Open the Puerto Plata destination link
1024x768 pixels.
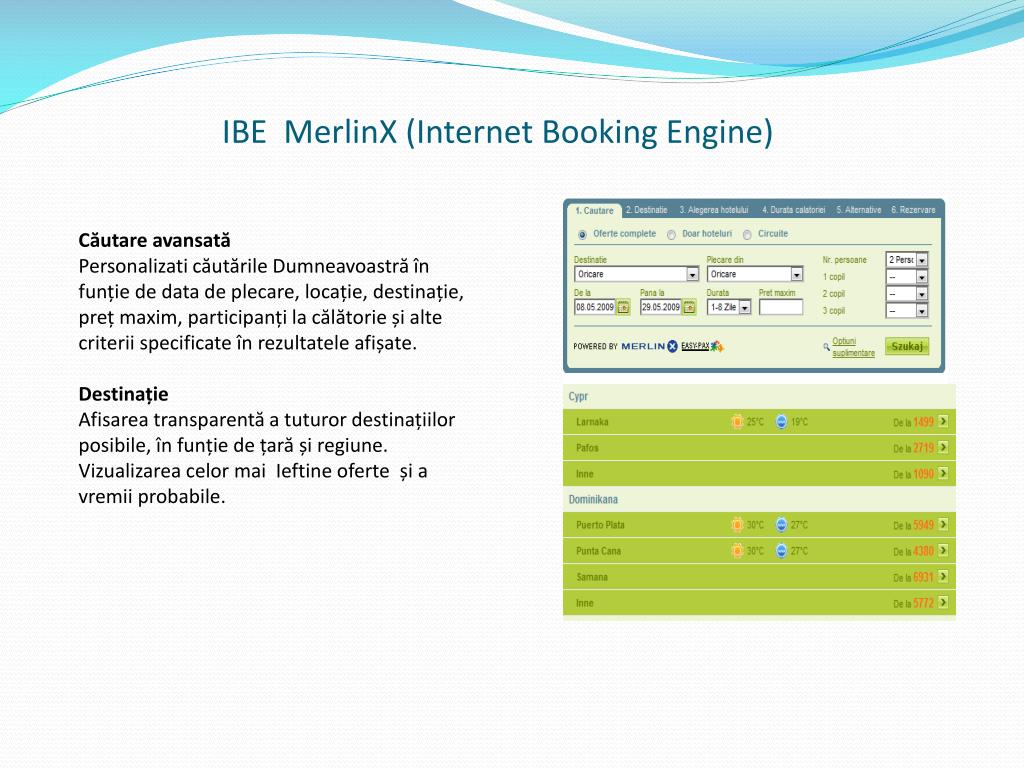click(x=600, y=525)
